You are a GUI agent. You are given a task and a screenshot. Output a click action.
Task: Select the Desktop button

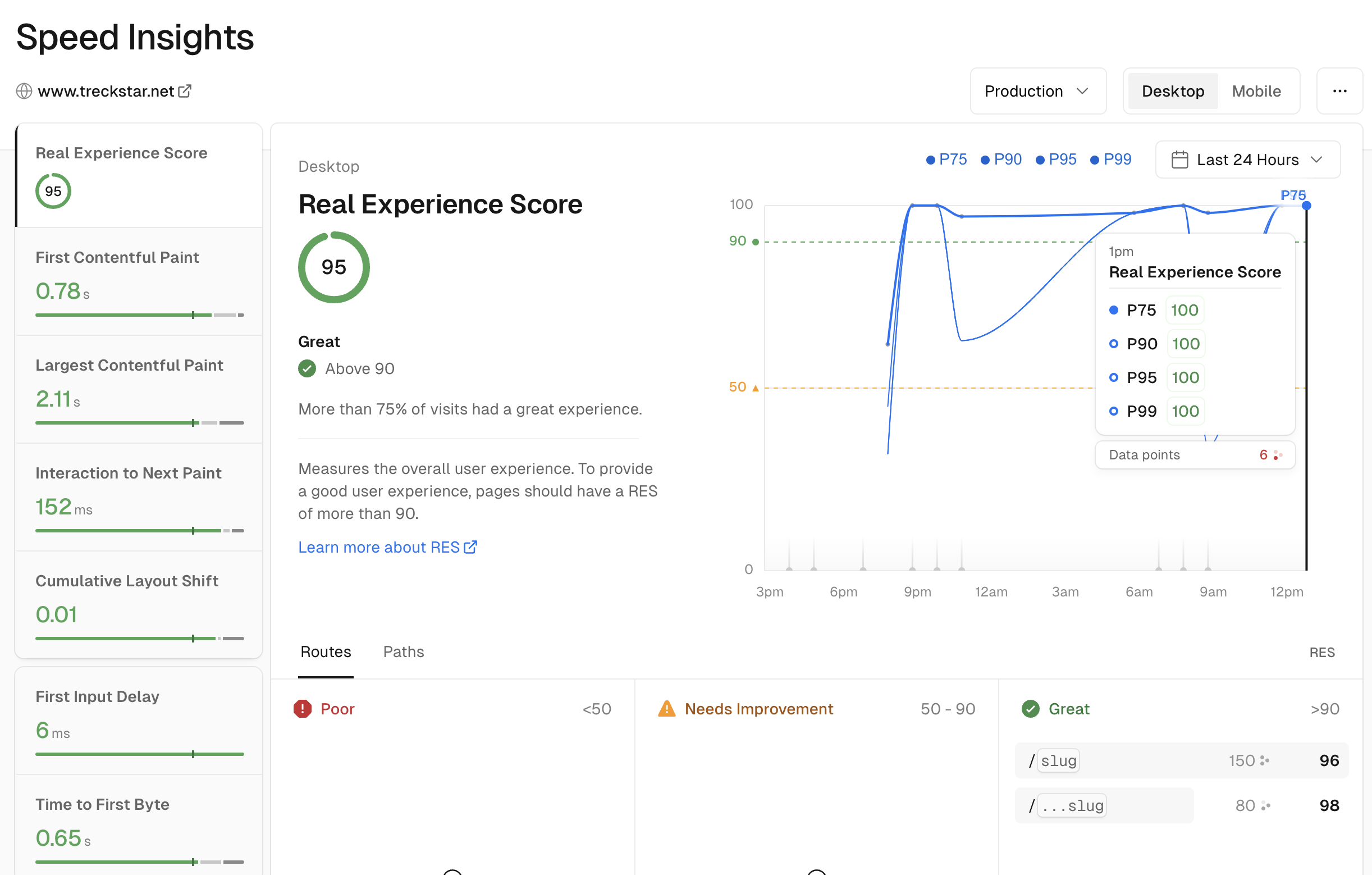point(1172,90)
